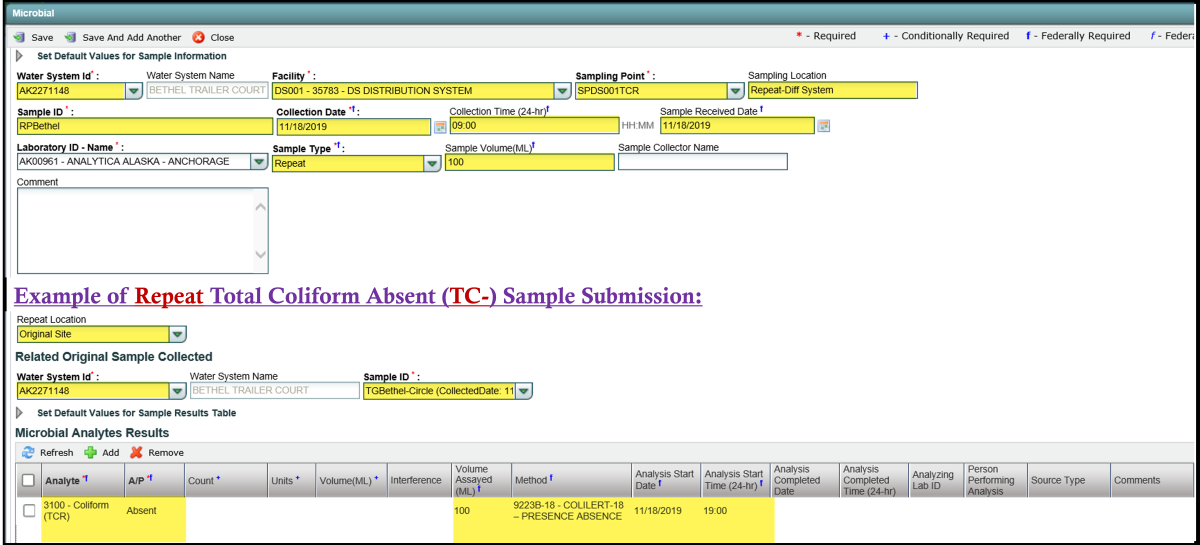
Task: Open the Sample Received Date calendar picker
Action: point(824,126)
